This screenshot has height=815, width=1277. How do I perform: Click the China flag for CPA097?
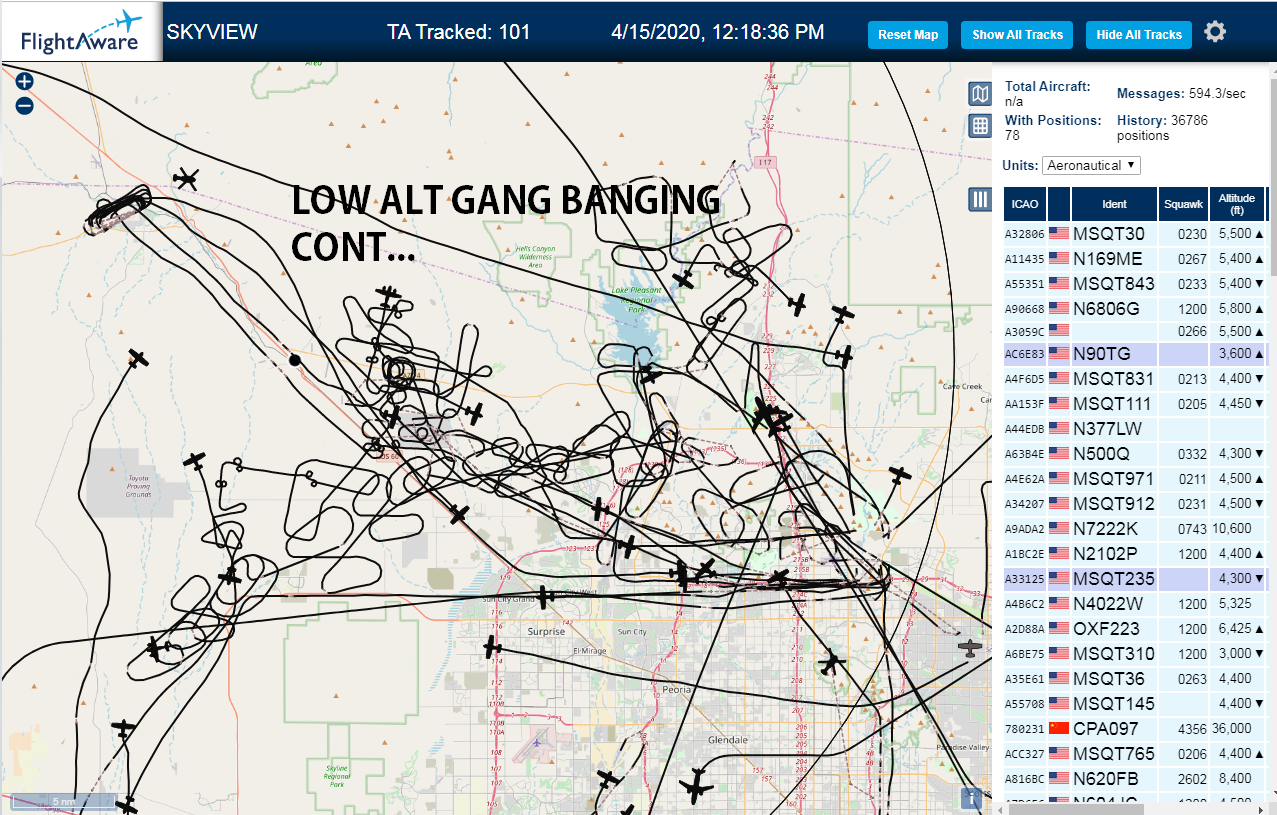[1058, 728]
